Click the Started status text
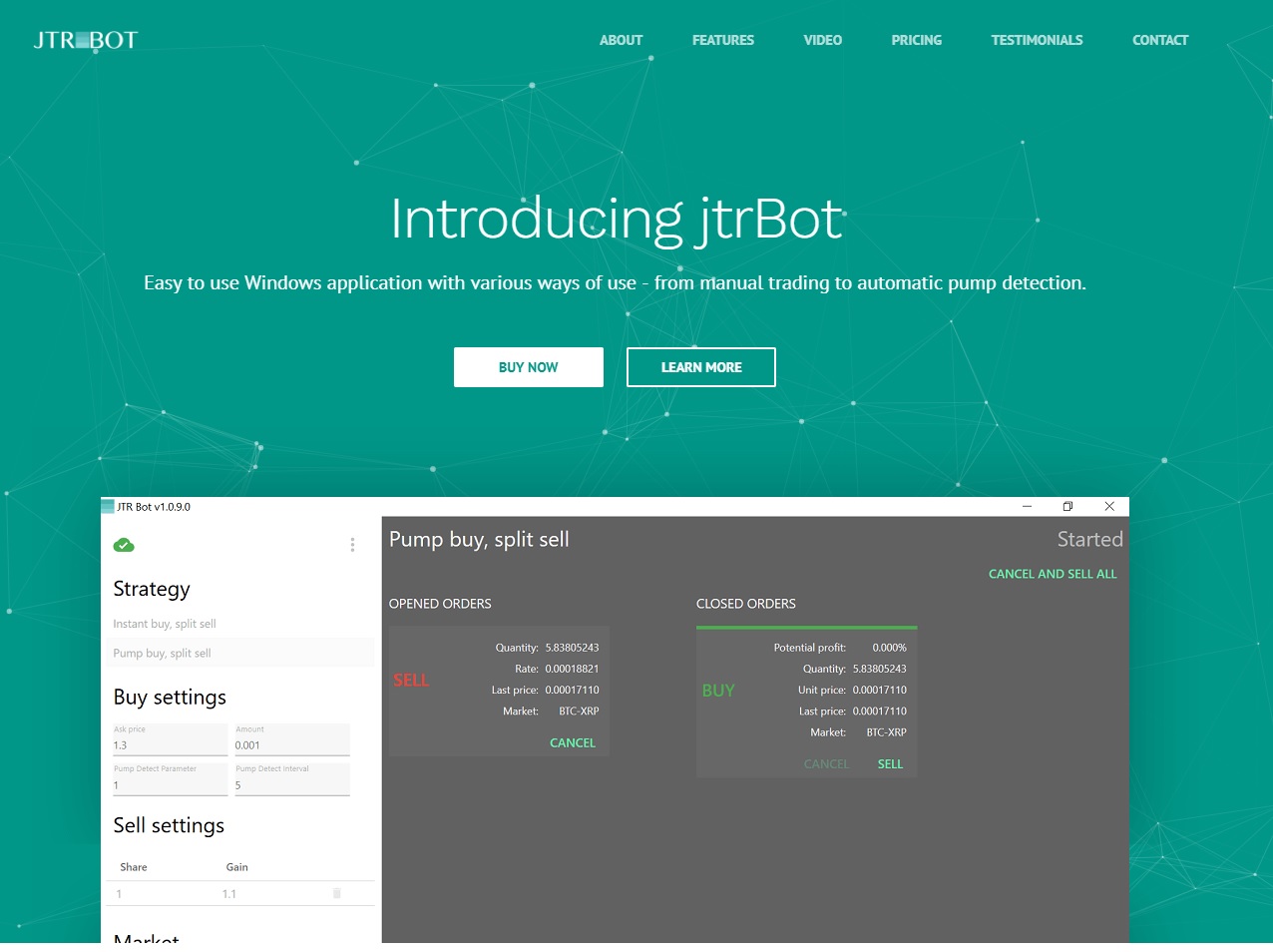The height and width of the screenshot is (952, 1273). click(1090, 539)
